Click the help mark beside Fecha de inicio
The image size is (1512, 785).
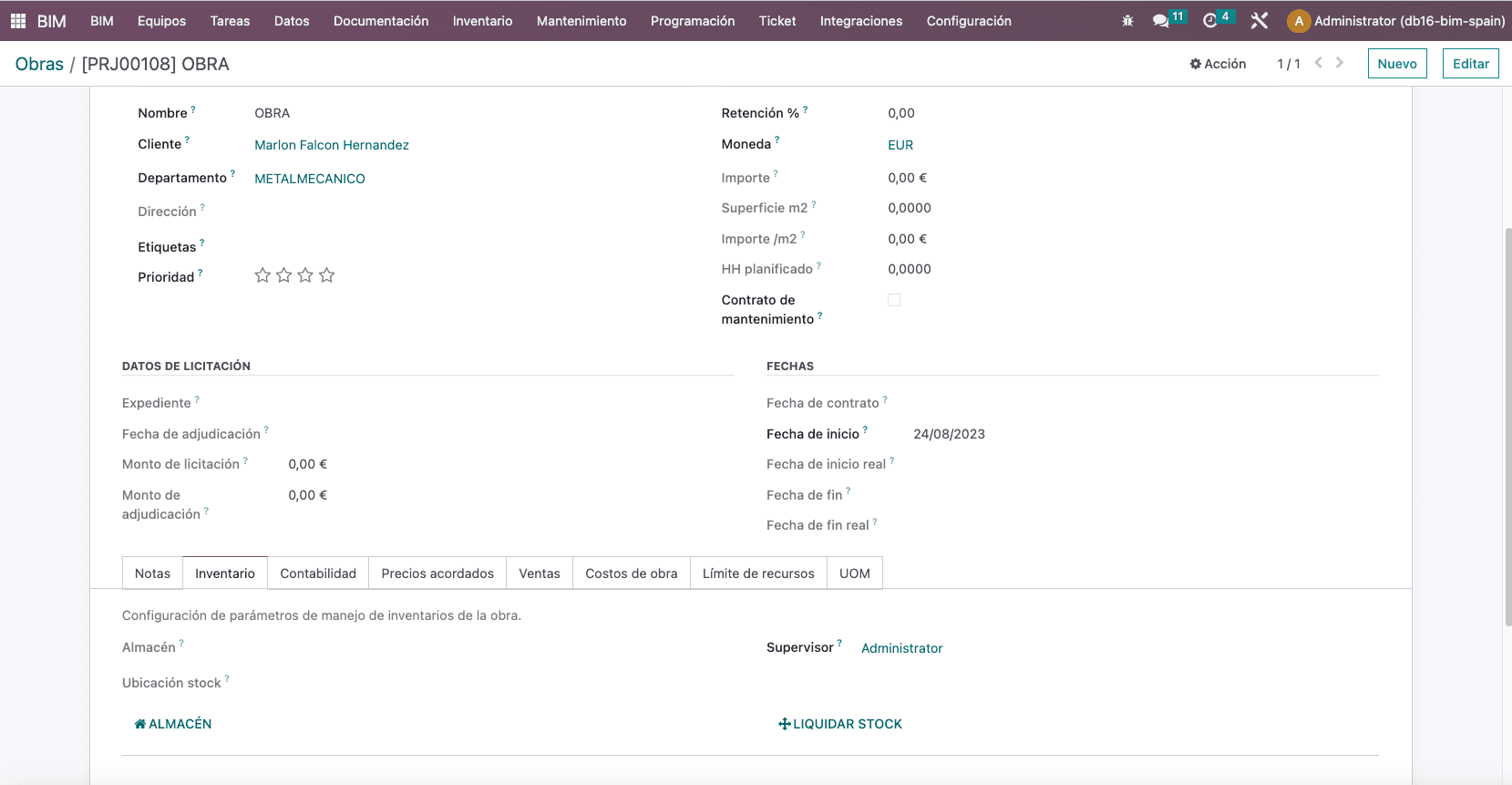[x=865, y=430]
